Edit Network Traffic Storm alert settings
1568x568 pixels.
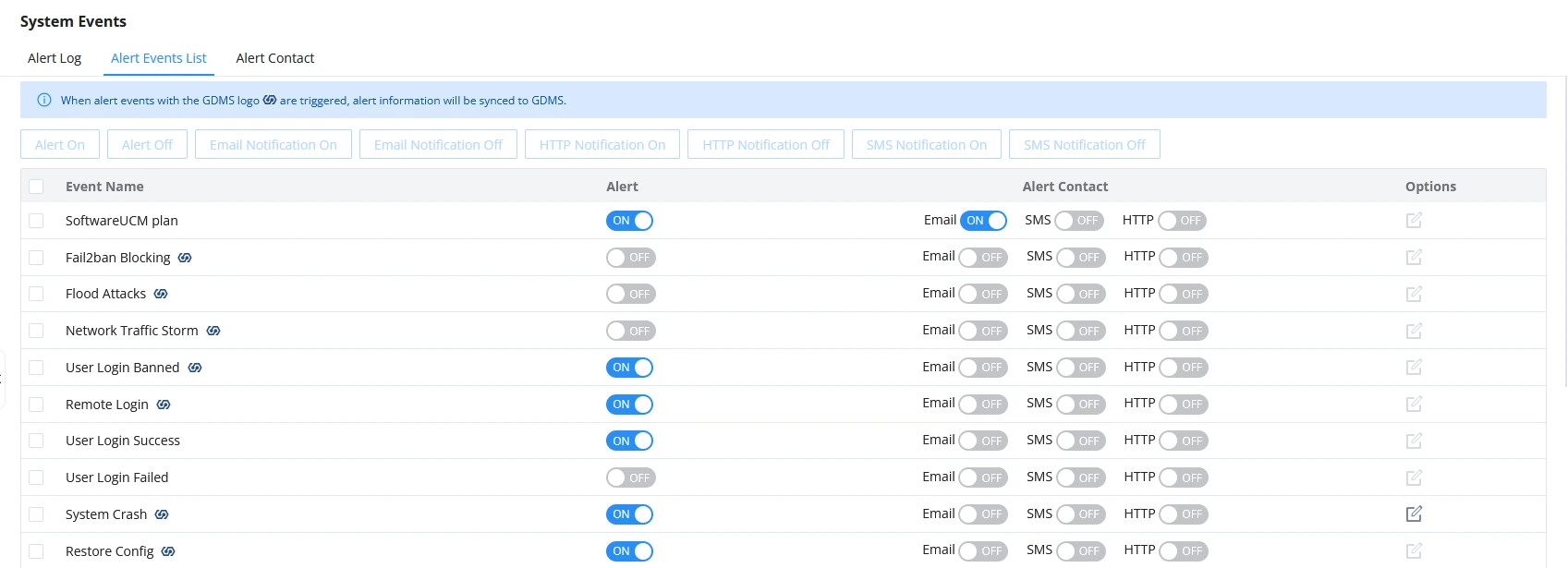[x=1414, y=331]
